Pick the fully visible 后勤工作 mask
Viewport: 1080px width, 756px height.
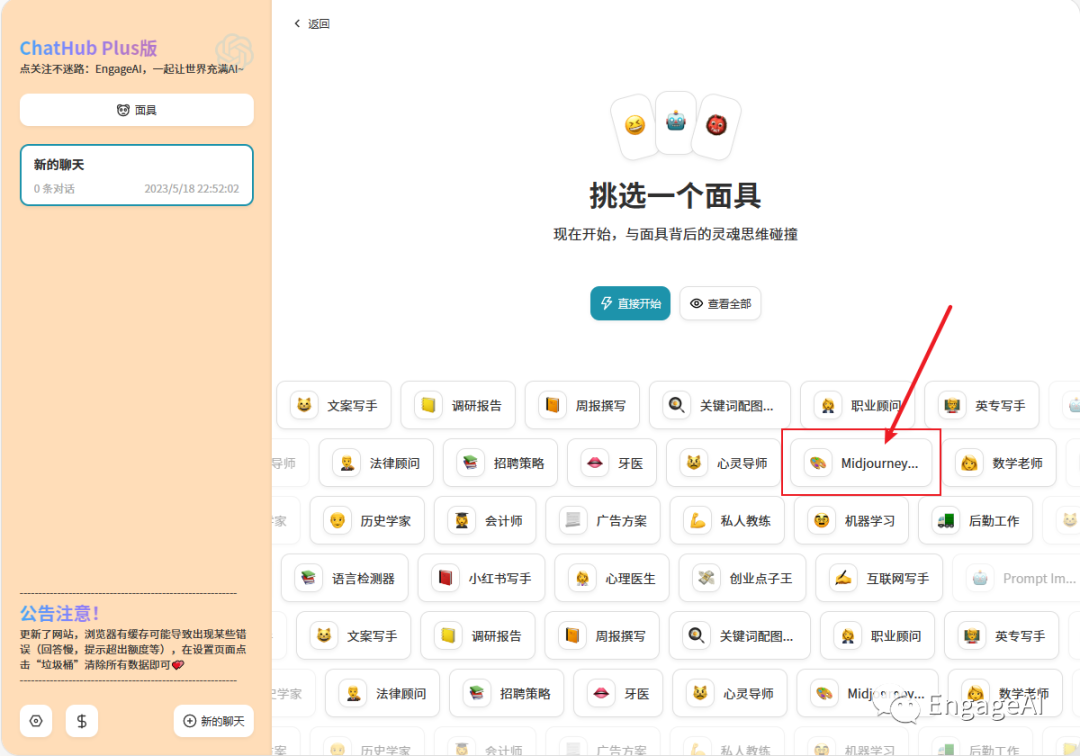point(975,521)
